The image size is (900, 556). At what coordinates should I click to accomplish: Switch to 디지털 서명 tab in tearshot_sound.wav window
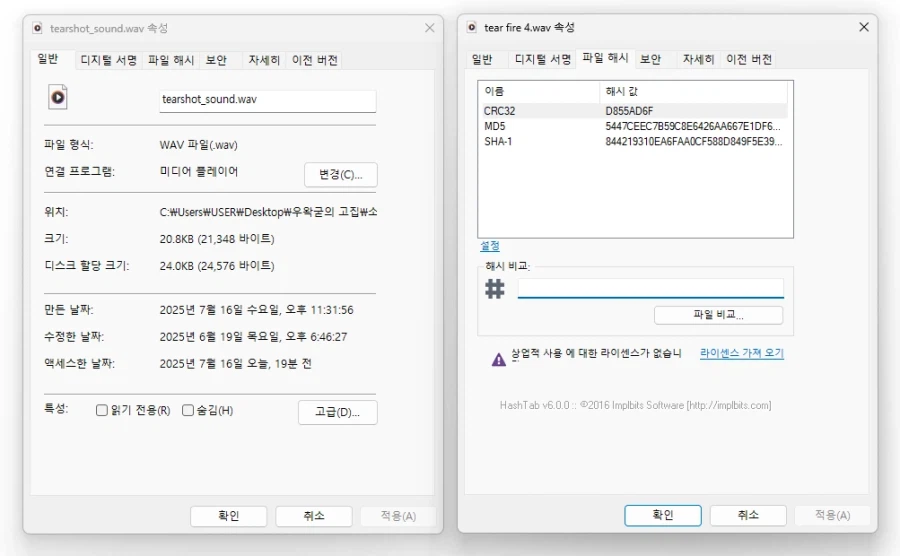click(x=108, y=60)
